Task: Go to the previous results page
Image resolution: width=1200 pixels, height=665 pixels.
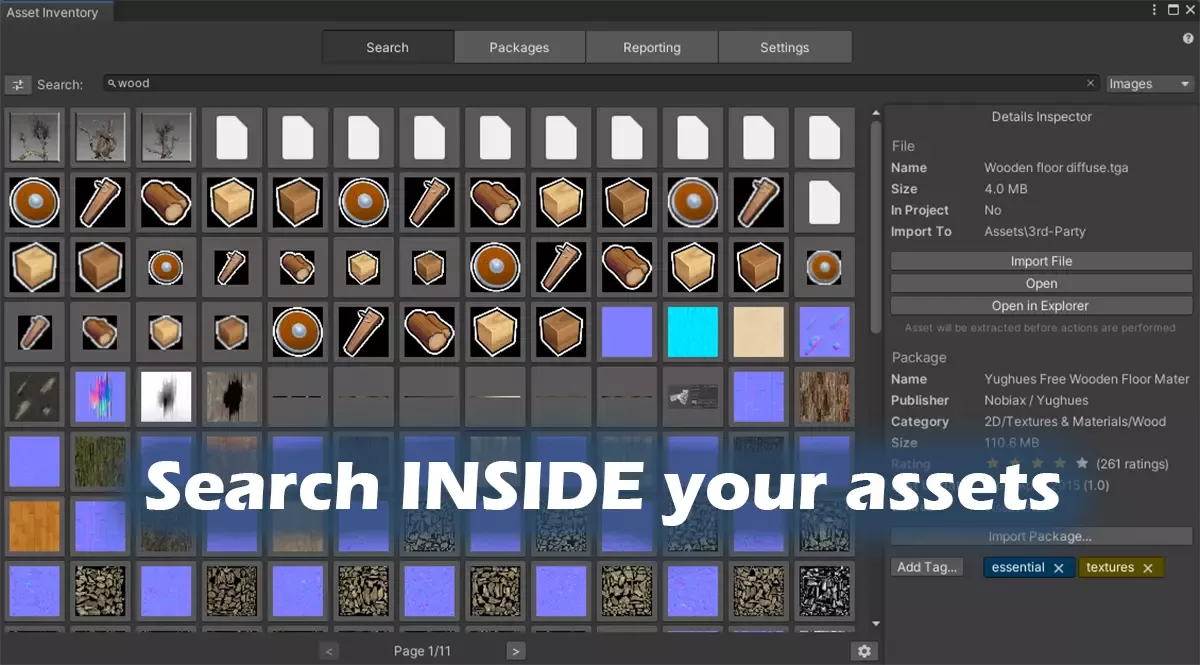Action: click(x=329, y=651)
